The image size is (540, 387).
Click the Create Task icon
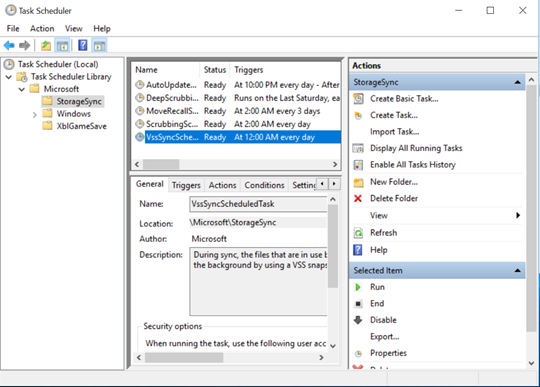[358, 115]
